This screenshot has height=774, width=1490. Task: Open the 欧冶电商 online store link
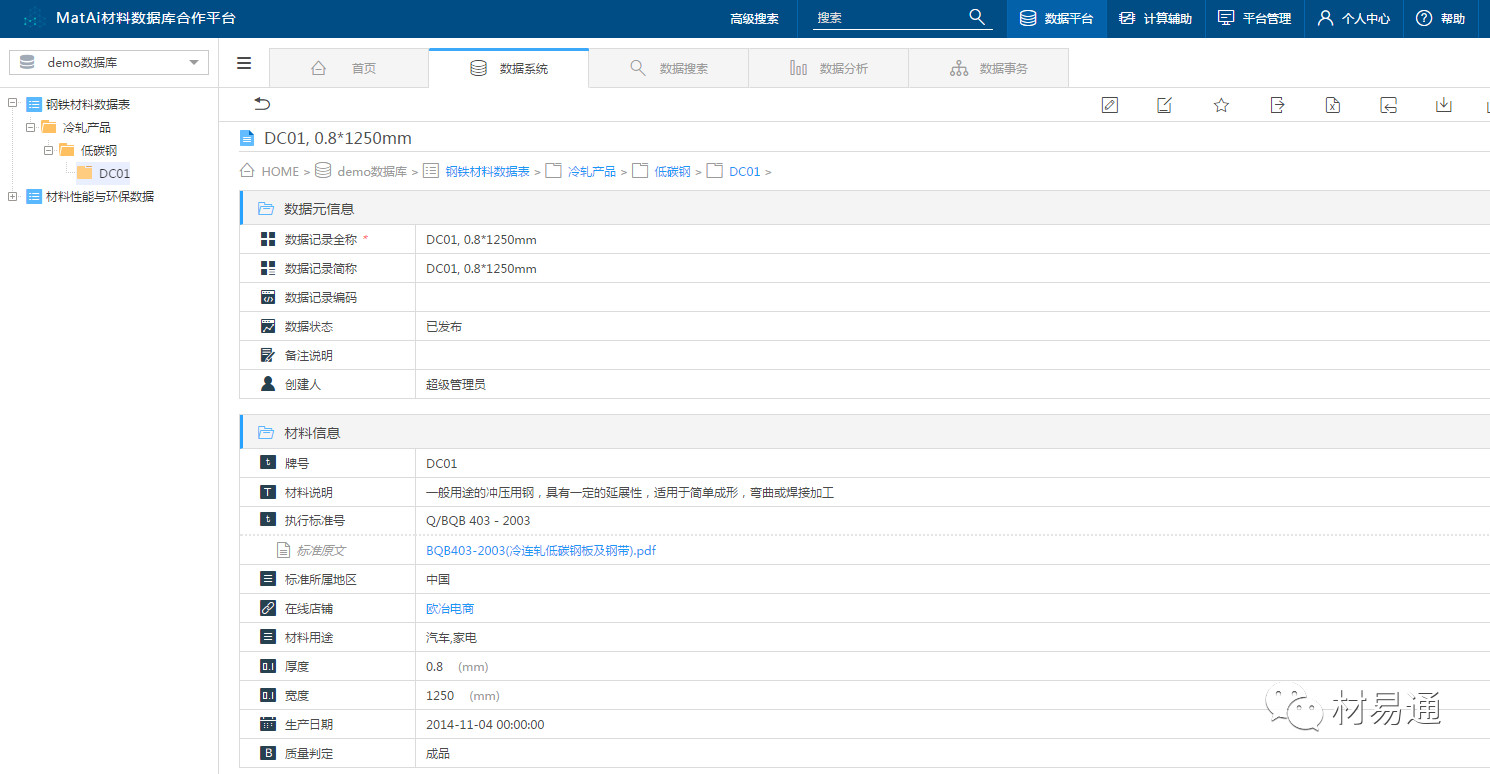pyautogui.click(x=450, y=608)
